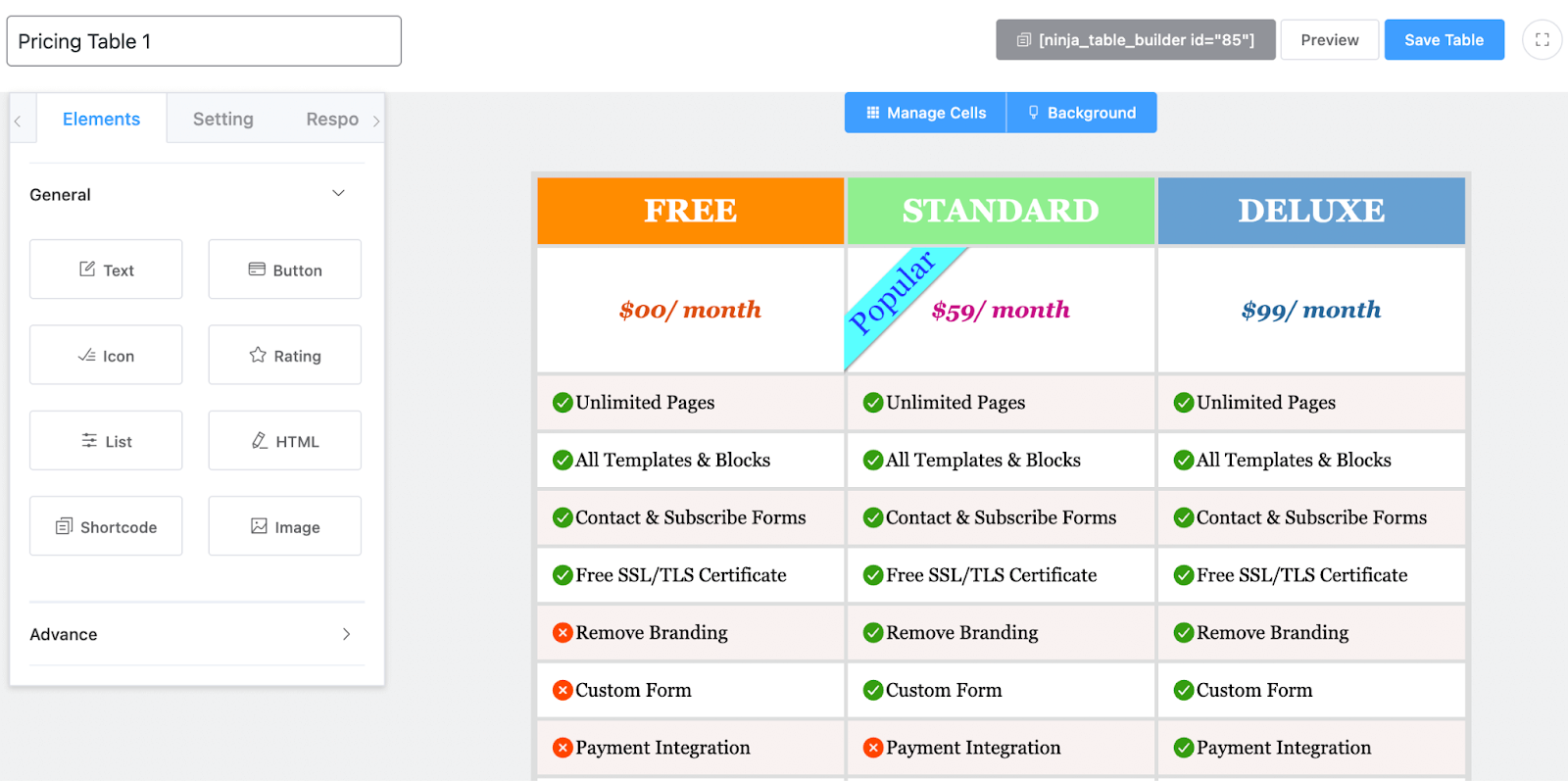Save the table with Save Table

[x=1445, y=40]
